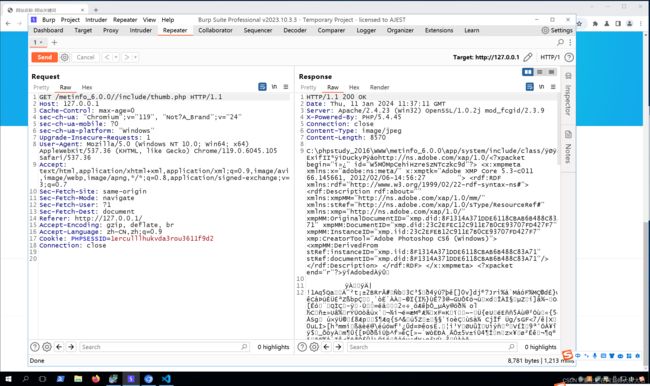Select side-by-side layout view button

pos(528,72)
